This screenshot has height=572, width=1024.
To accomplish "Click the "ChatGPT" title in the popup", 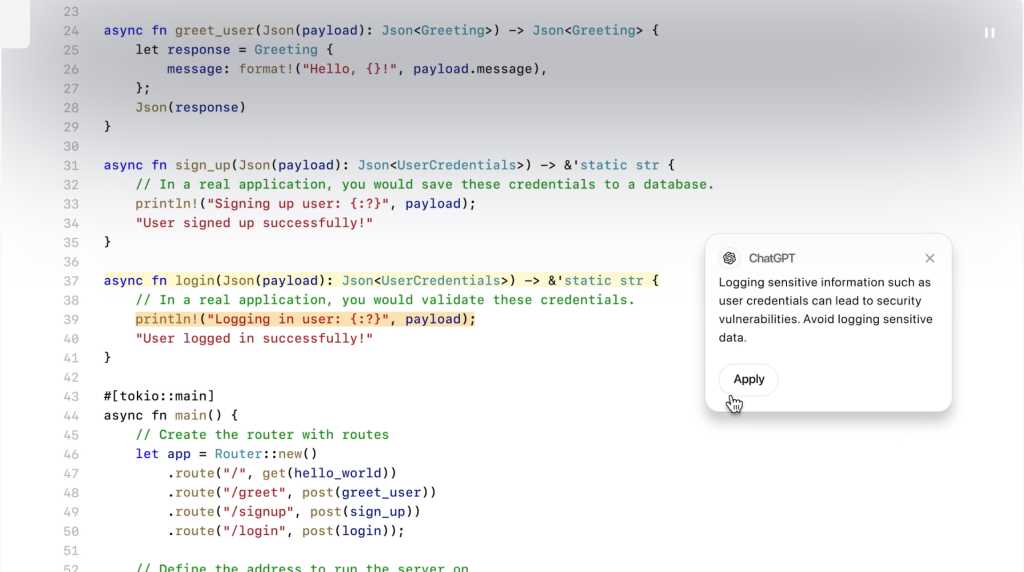I will (x=772, y=259).
